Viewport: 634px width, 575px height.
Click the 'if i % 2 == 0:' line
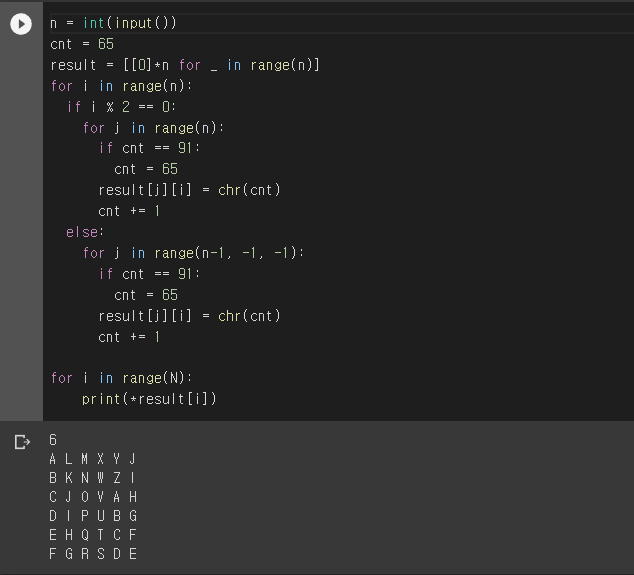(x=121, y=107)
